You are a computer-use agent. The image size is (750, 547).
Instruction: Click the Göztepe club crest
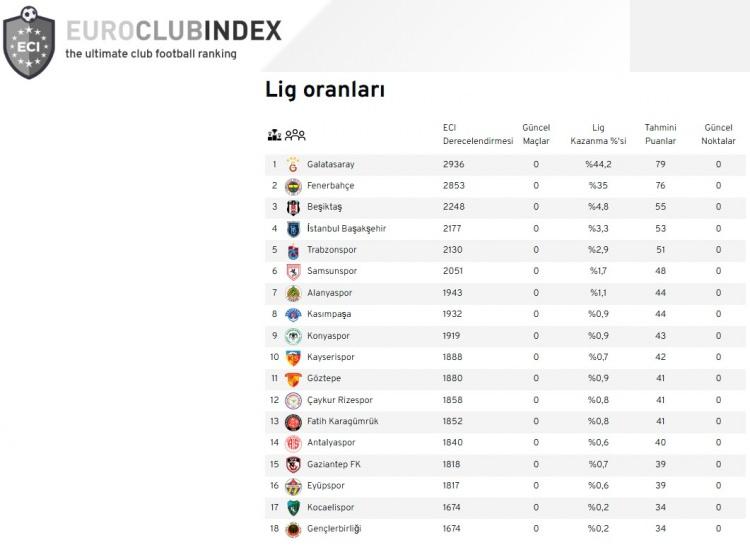(293, 379)
